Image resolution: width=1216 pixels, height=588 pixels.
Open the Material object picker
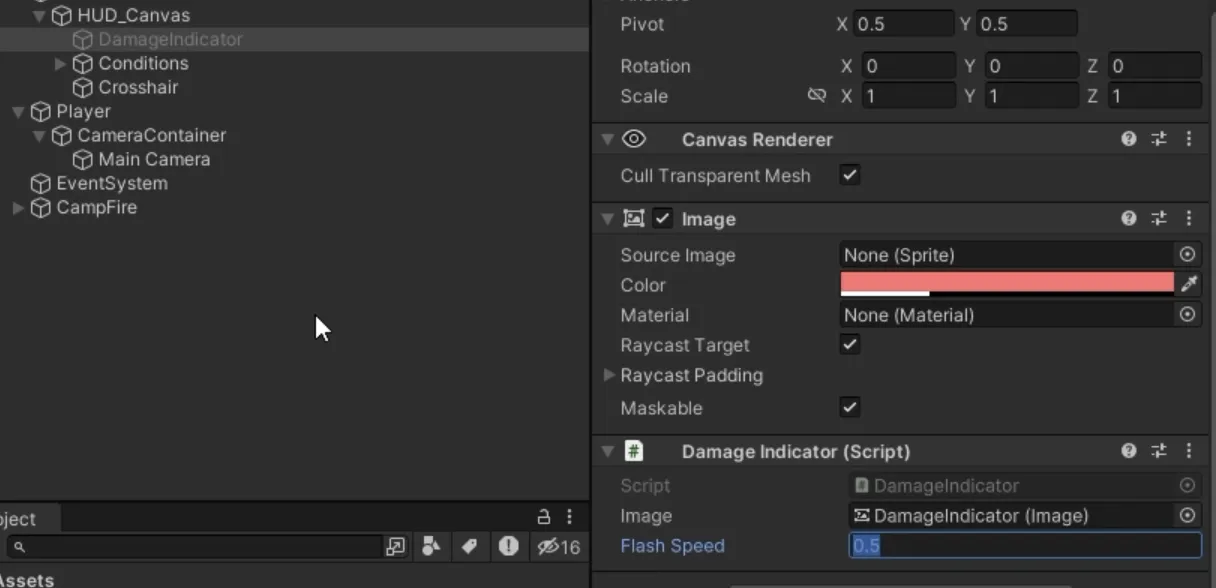point(1187,315)
